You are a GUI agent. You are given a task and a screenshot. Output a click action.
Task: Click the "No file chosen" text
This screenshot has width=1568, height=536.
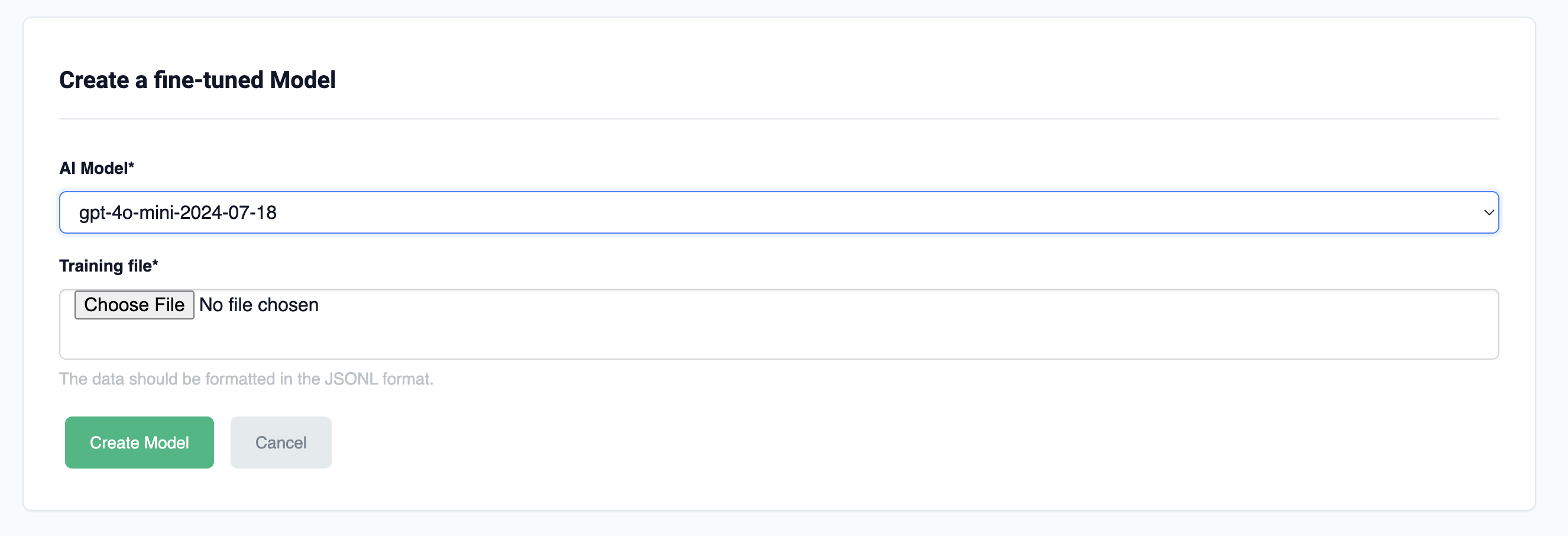[x=259, y=305]
